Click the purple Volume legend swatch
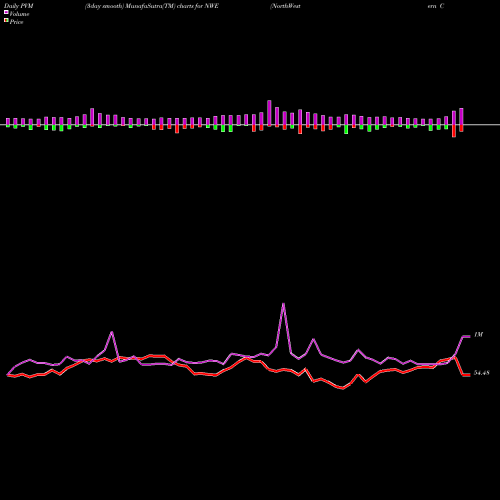This screenshot has height=500, width=500. click(x=6, y=12)
